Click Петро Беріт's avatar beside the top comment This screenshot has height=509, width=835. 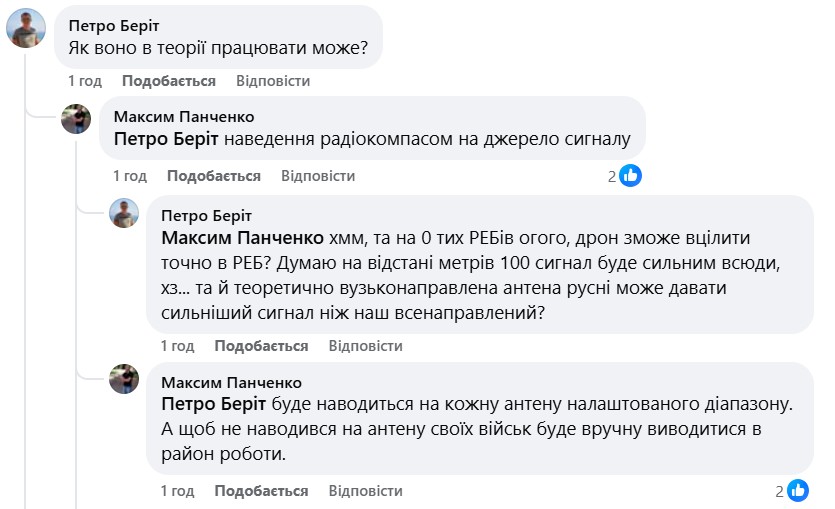(x=26, y=28)
